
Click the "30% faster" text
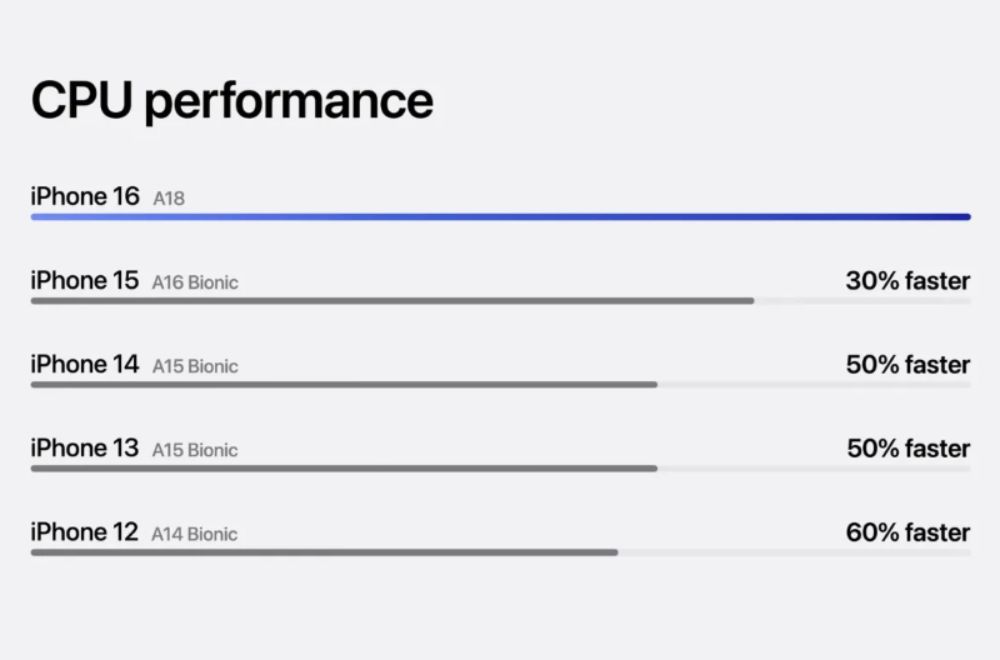point(907,281)
